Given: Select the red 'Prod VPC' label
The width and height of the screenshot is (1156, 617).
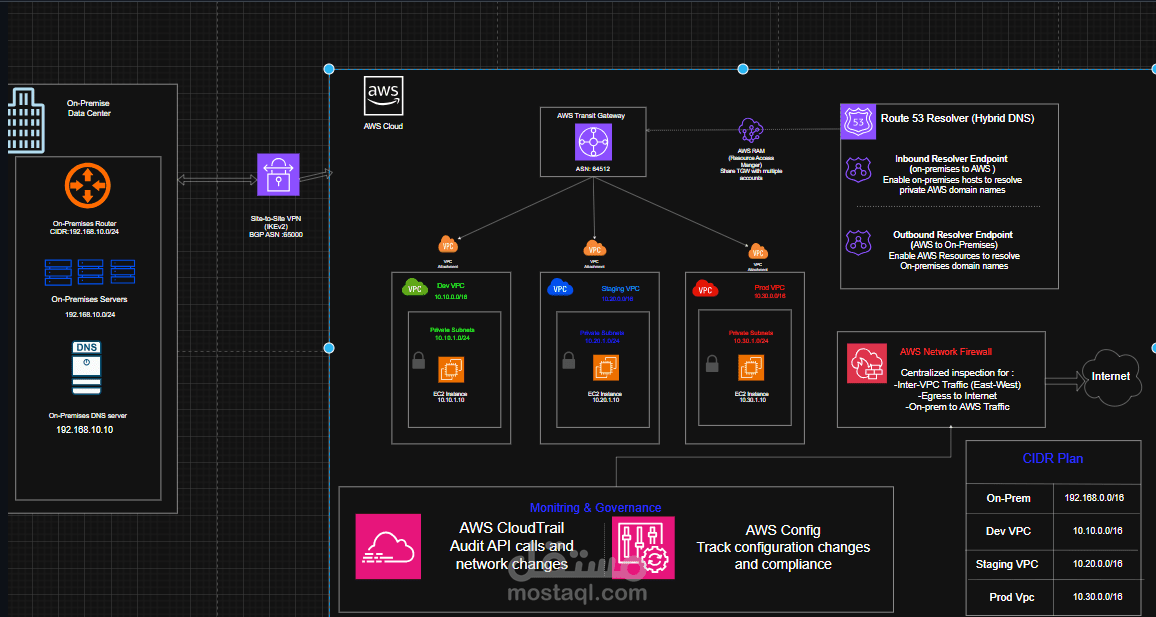Looking at the screenshot, I should click(770, 286).
